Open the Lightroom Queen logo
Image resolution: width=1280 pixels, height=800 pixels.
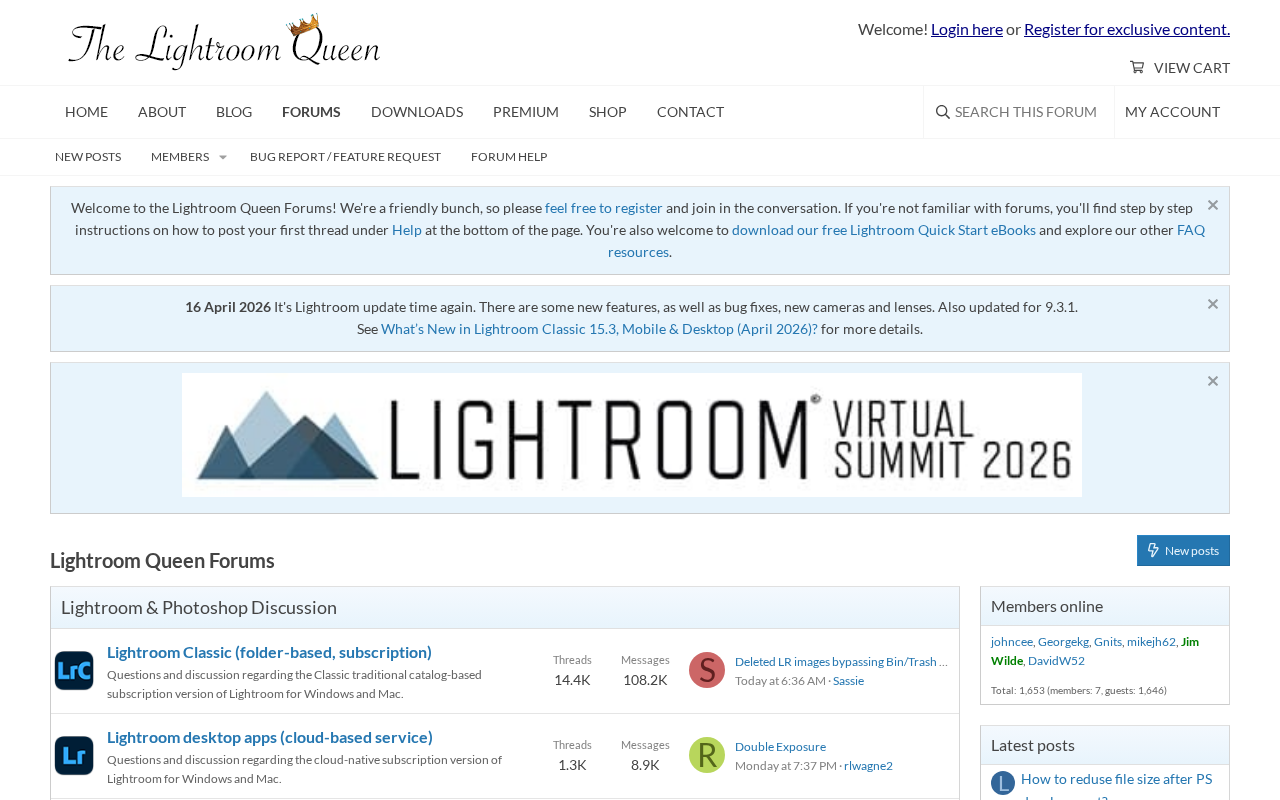click(224, 42)
